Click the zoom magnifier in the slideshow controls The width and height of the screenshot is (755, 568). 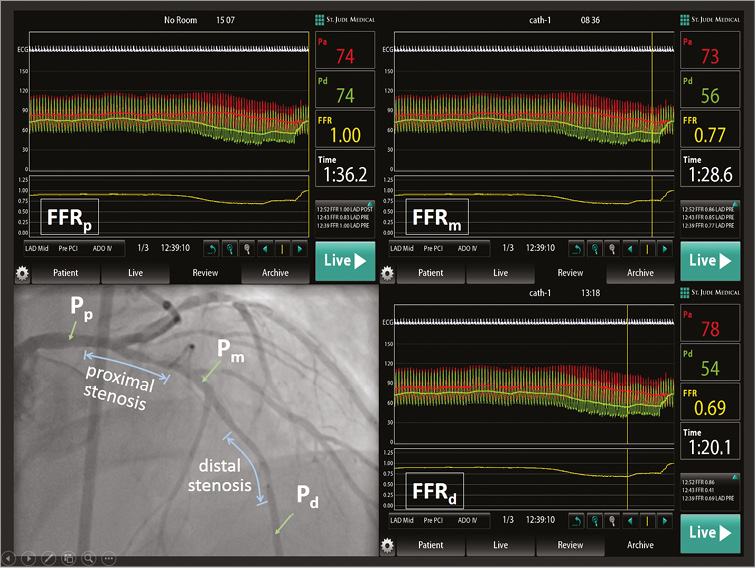[x=89, y=557]
